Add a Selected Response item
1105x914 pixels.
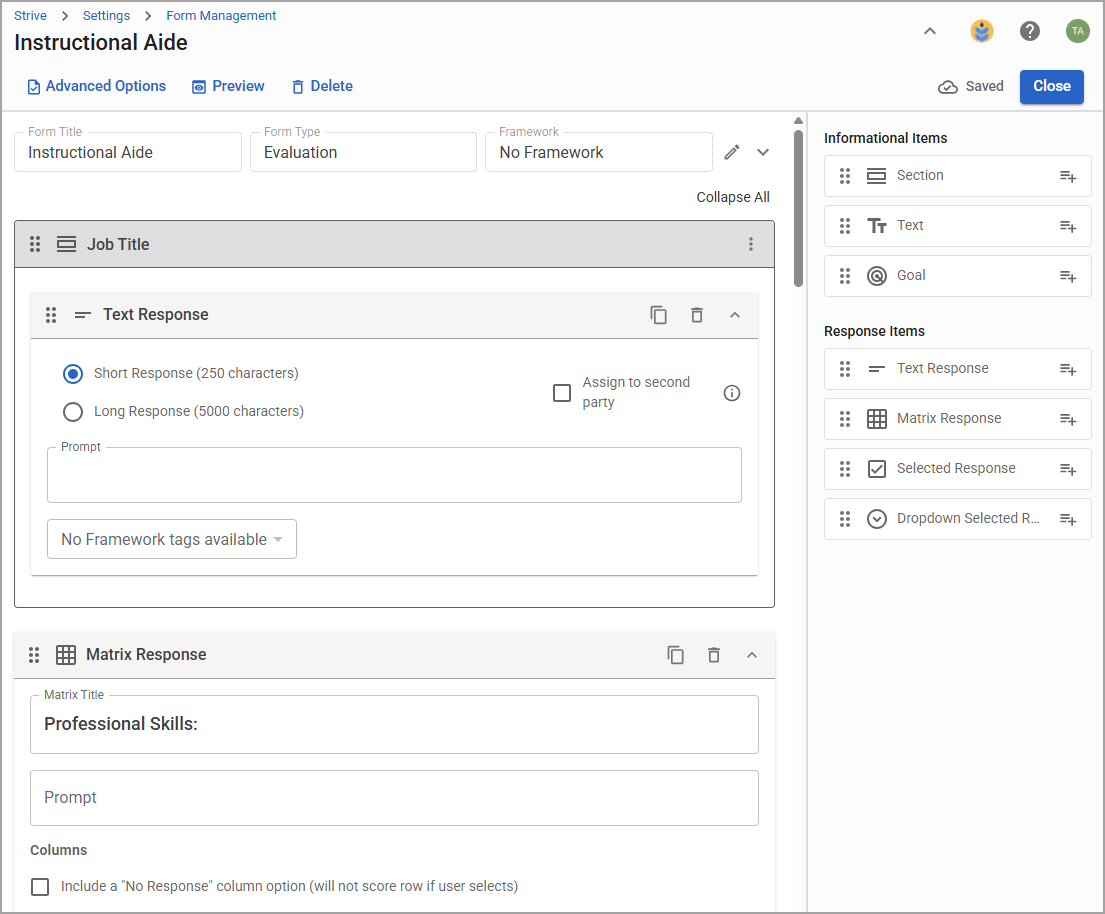tap(1068, 469)
